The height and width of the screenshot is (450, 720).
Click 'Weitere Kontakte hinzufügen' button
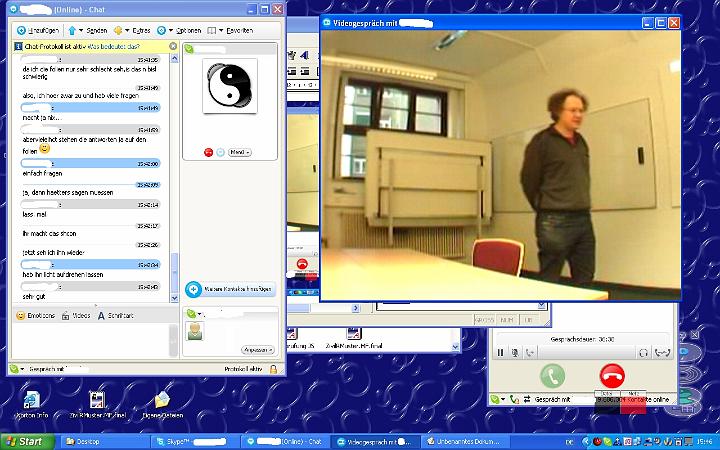231,289
